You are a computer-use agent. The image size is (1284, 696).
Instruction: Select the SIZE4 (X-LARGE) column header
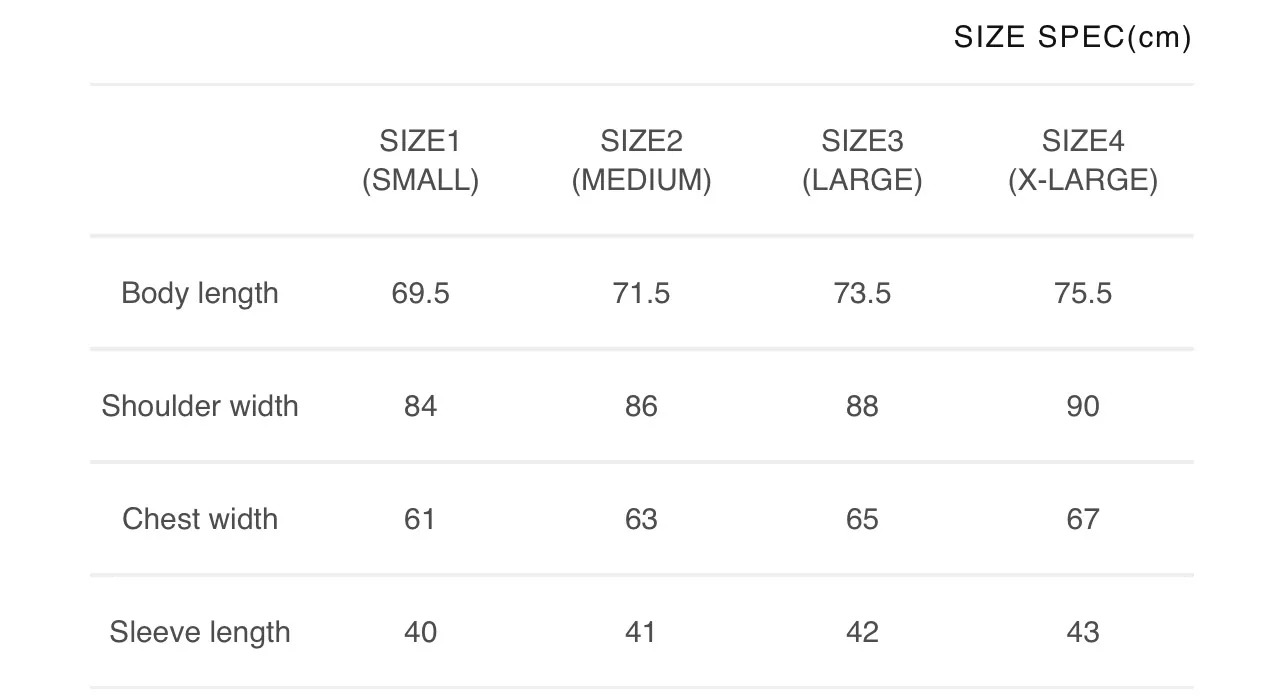tap(1083, 160)
